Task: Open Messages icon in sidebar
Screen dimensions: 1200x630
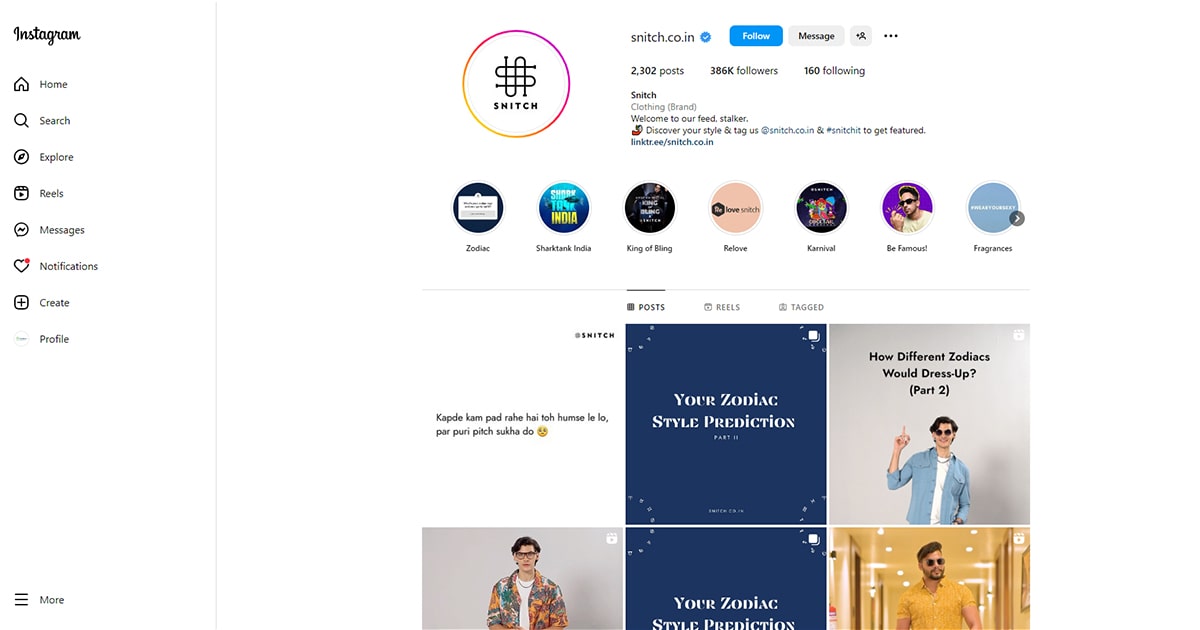Action: (x=21, y=230)
